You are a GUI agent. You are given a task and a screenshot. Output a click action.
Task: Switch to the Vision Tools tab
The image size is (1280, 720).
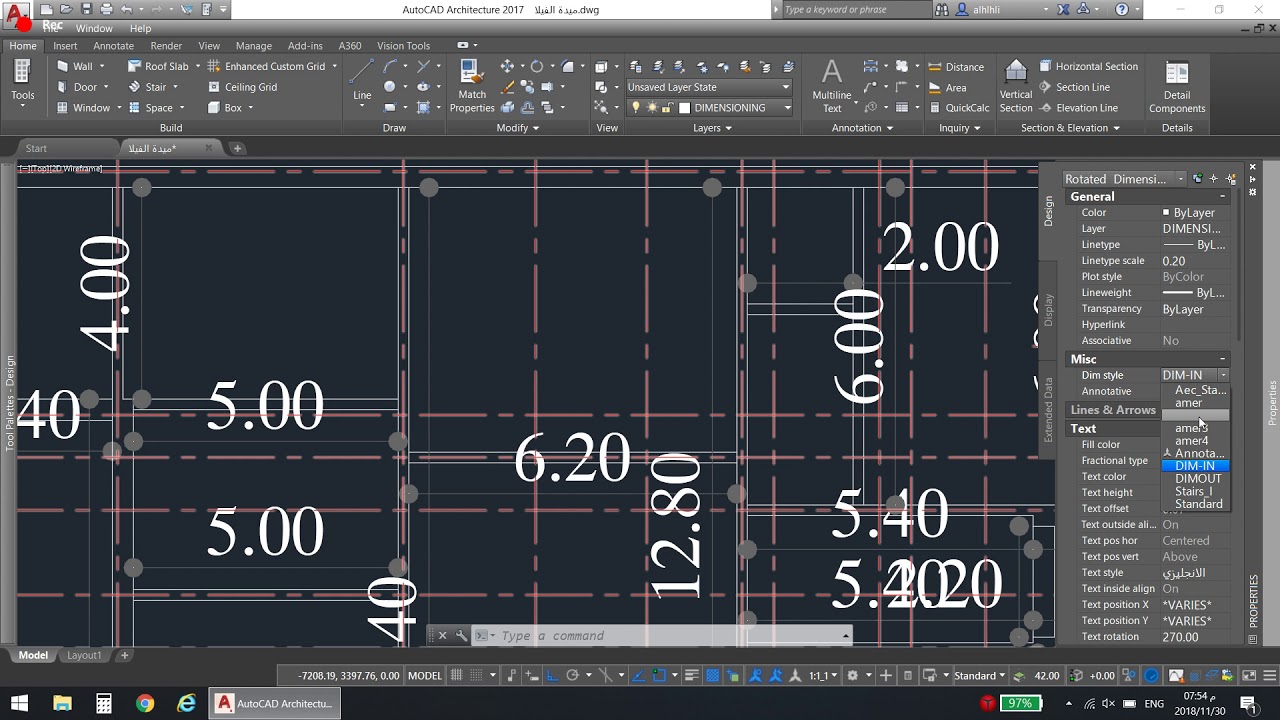(403, 46)
